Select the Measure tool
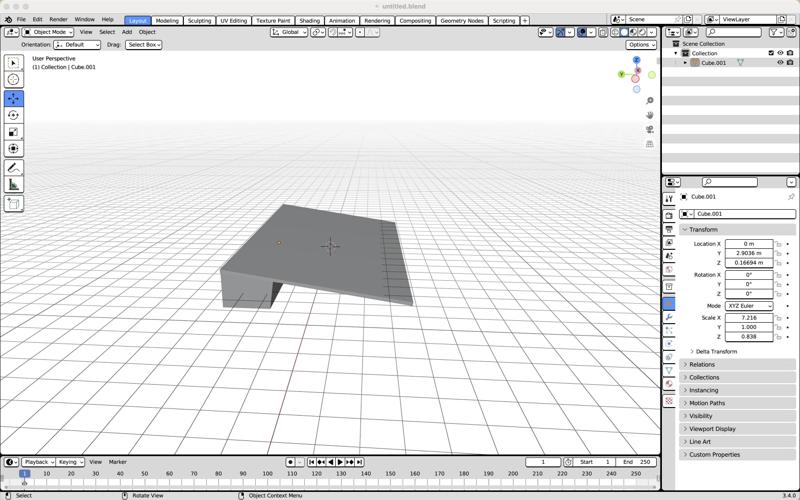The width and height of the screenshot is (800, 500). pos(14,185)
